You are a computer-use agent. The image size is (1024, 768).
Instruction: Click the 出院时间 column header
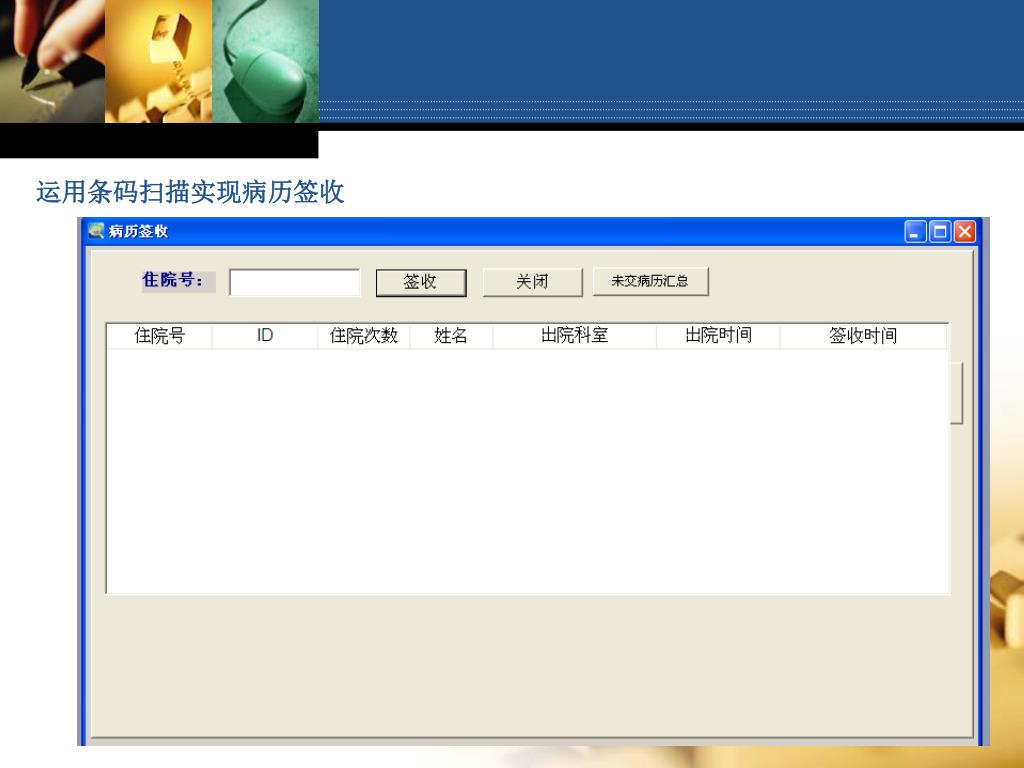(718, 336)
